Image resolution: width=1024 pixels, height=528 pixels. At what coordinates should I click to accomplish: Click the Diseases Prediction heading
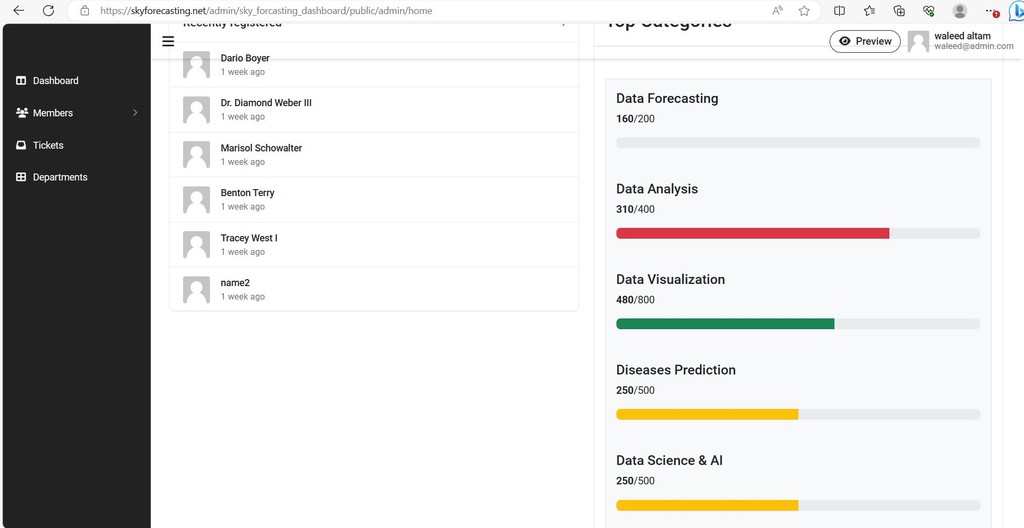[676, 370]
